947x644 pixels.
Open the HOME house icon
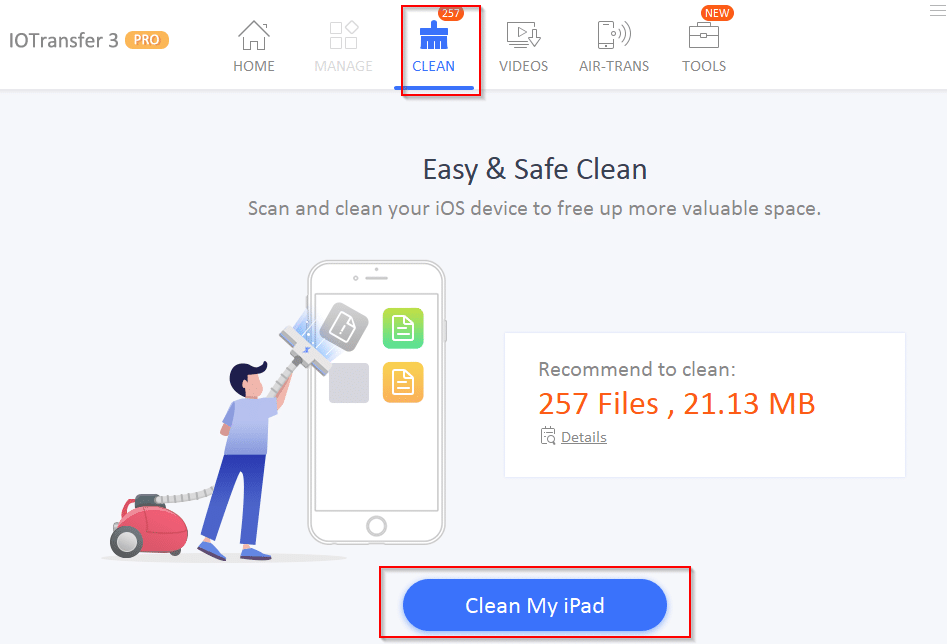(x=254, y=35)
